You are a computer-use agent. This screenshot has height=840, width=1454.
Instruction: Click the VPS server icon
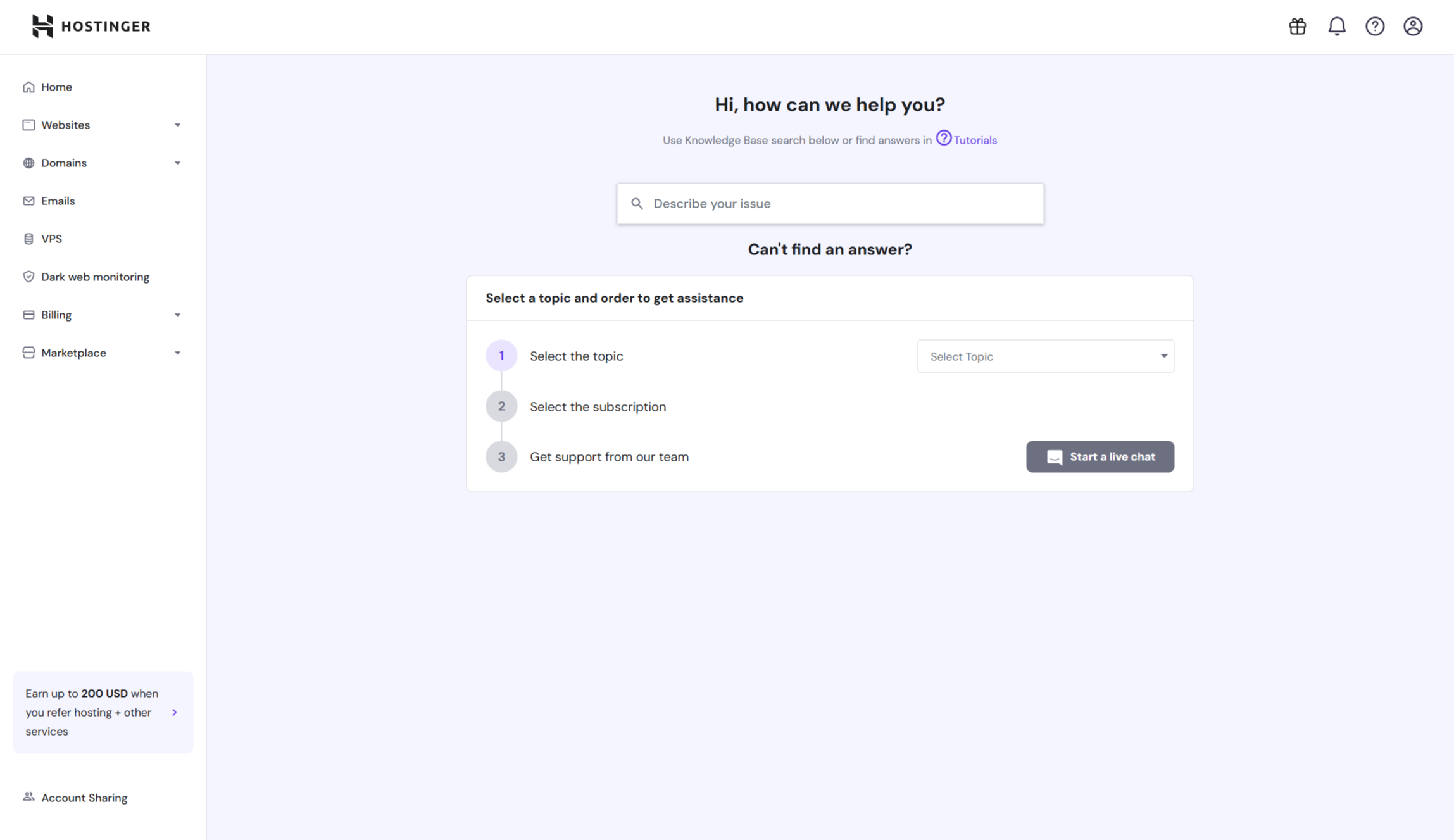[28, 239]
